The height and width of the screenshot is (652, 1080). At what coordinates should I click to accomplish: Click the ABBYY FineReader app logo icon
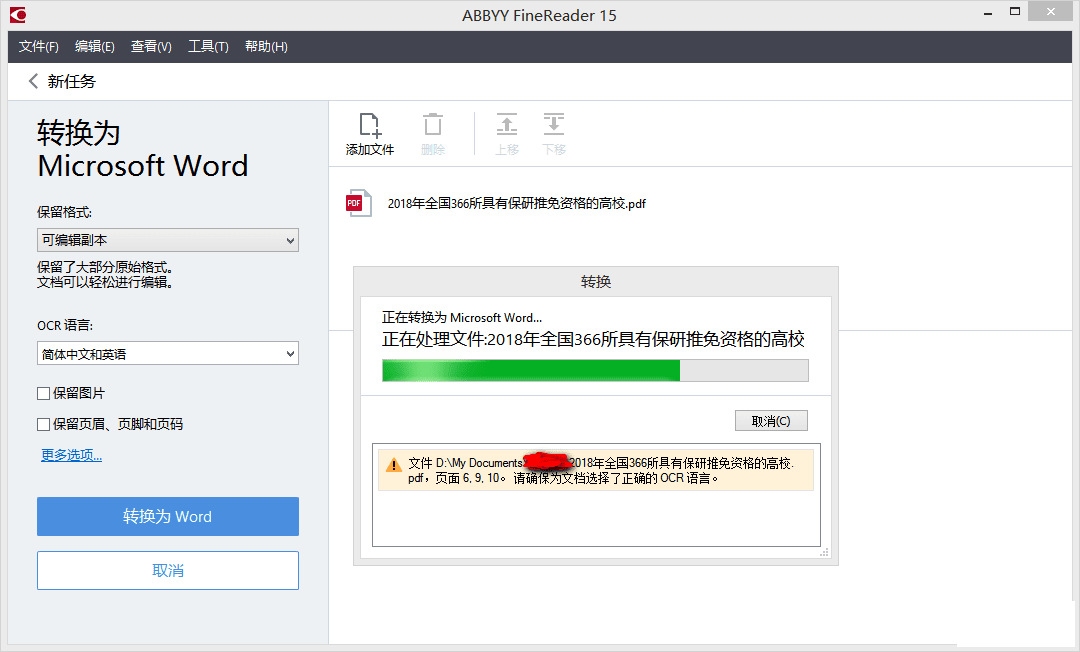point(18,14)
